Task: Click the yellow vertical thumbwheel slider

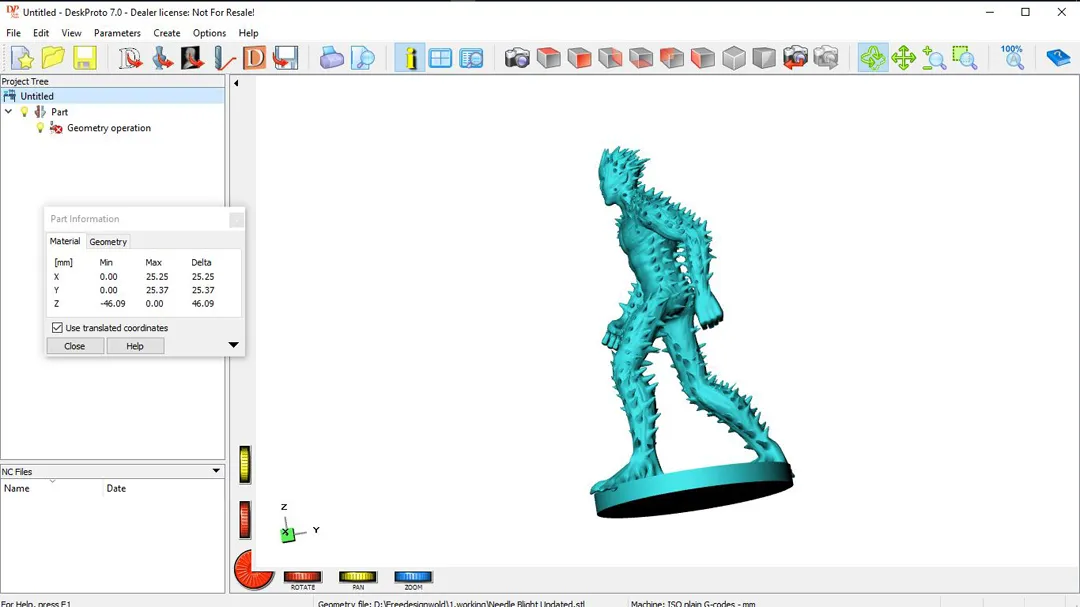Action: 245,464
